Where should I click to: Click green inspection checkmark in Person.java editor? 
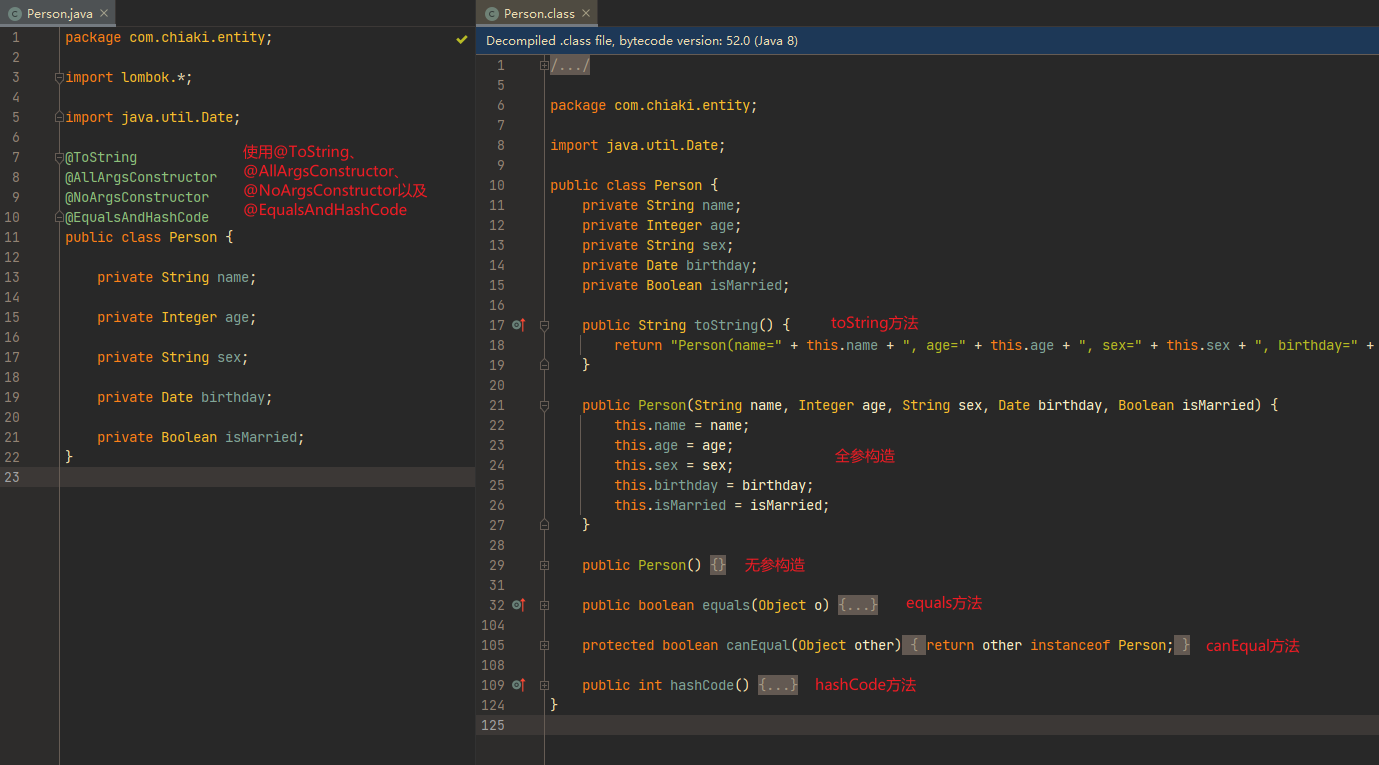click(461, 38)
